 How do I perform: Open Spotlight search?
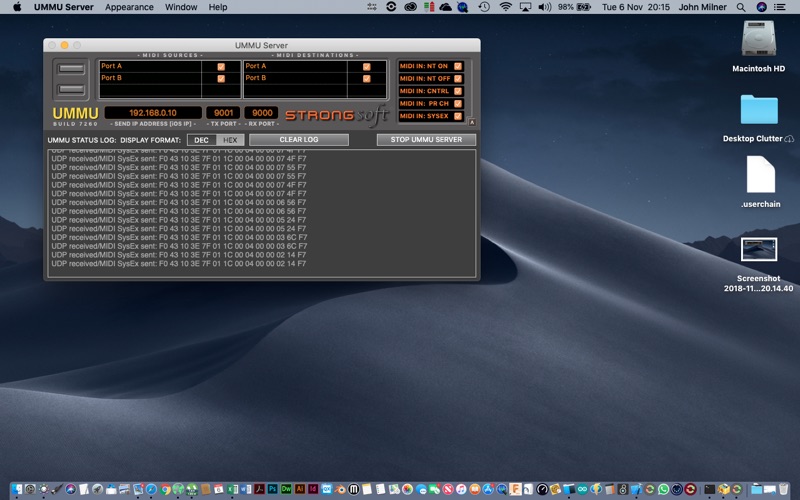(x=741, y=7)
